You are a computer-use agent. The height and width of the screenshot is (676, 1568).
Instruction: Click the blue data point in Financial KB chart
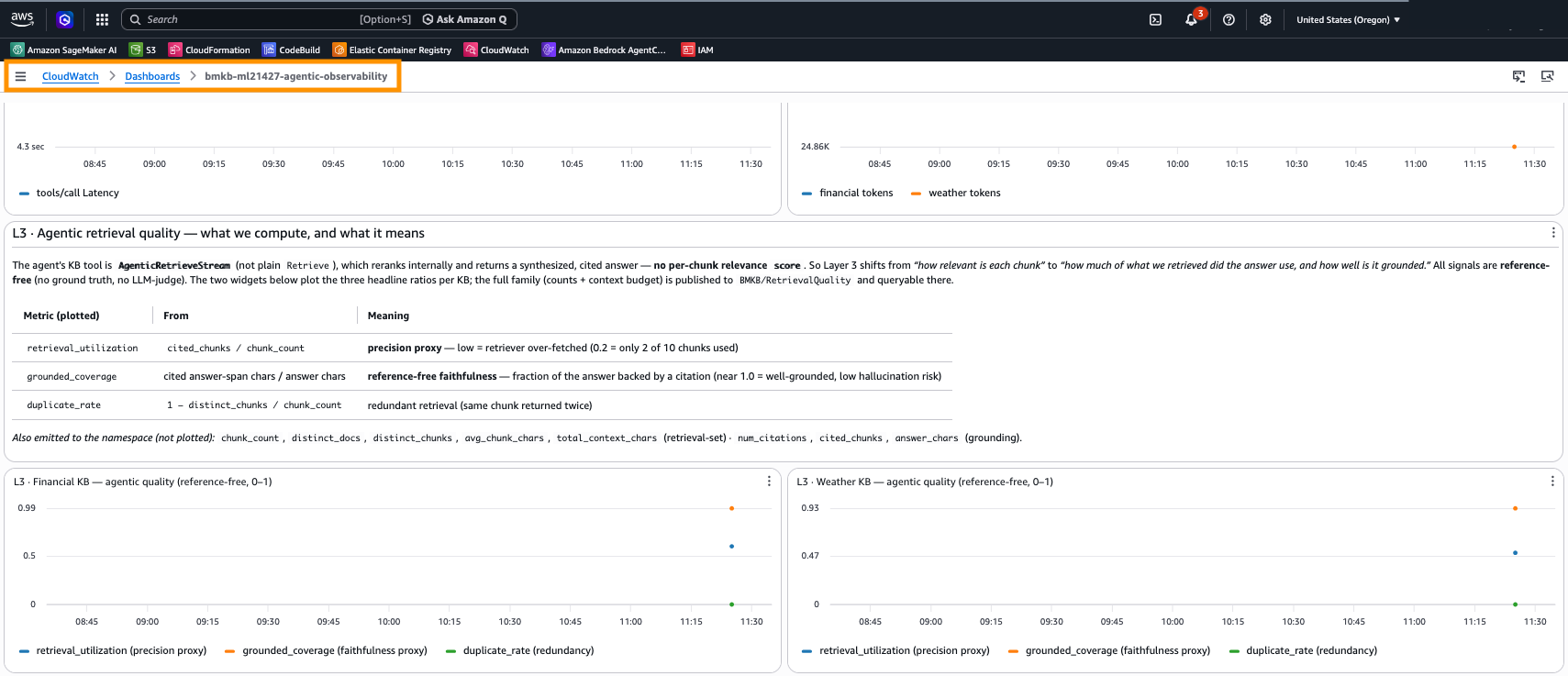731,547
